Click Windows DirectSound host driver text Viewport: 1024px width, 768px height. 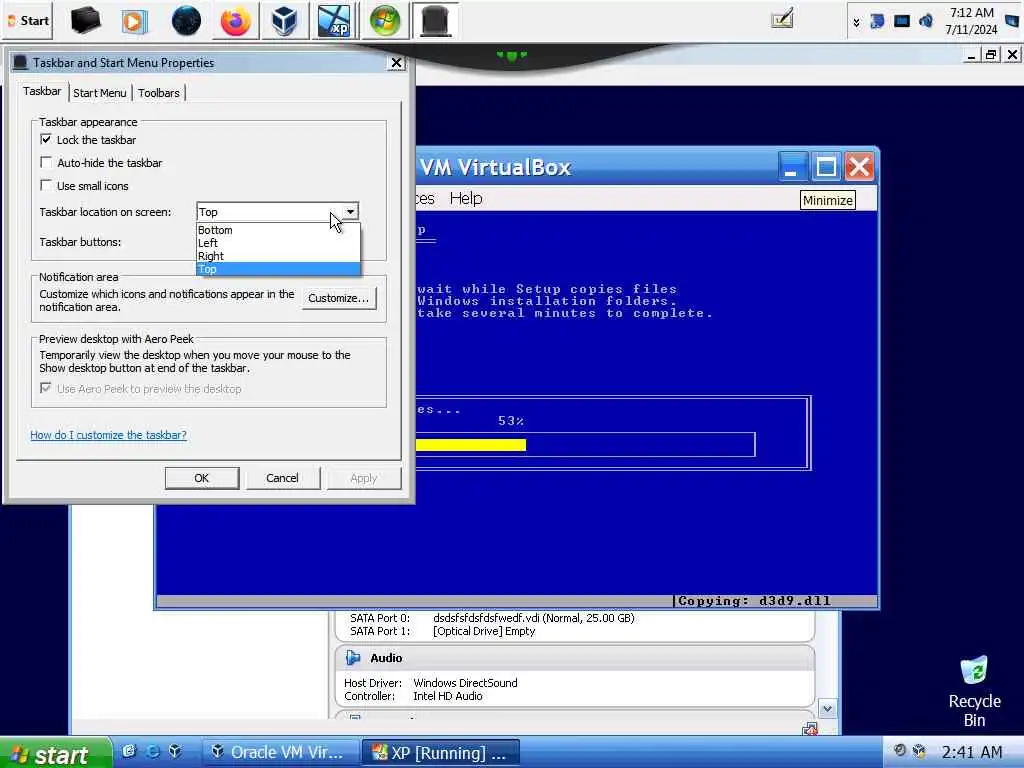(465, 682)
